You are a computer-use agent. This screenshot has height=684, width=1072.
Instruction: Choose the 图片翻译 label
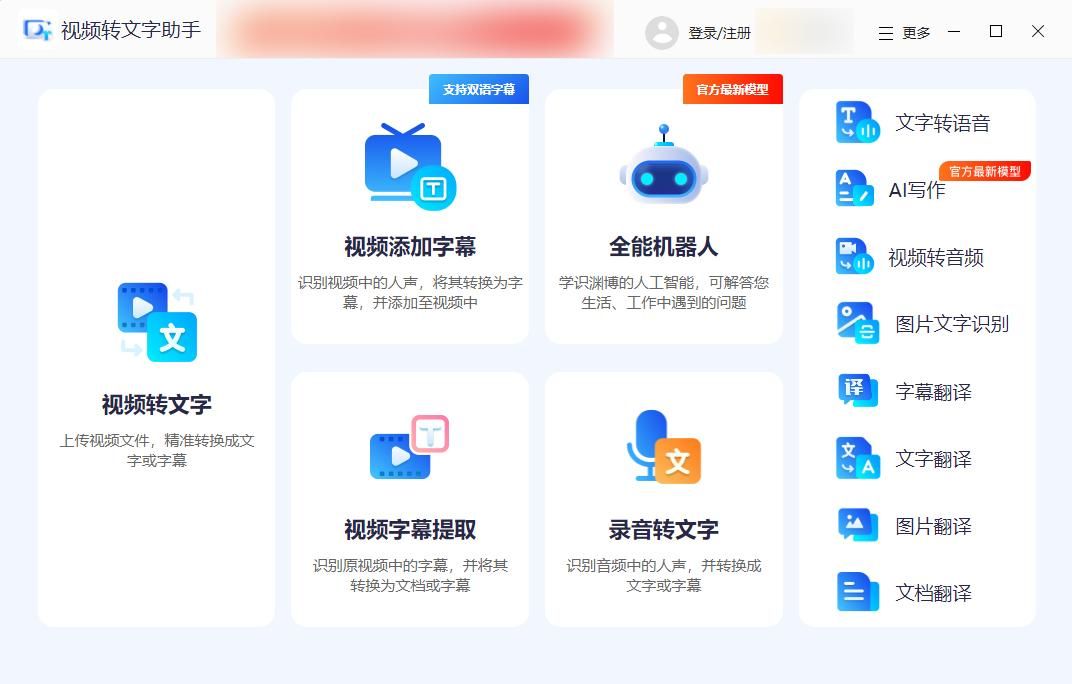click(933, 526)
